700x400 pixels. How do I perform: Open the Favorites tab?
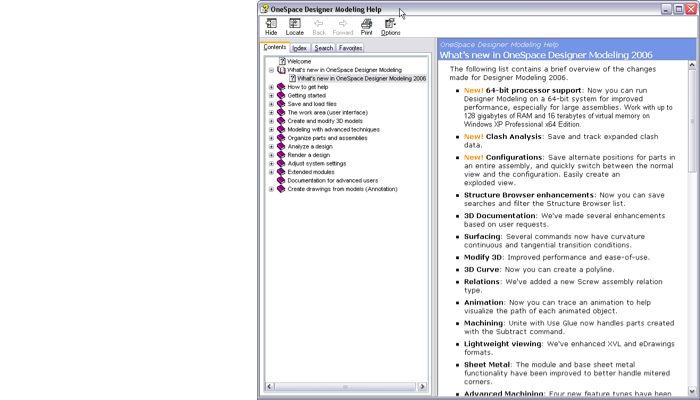pyautogui.click(x=350, y=48)
